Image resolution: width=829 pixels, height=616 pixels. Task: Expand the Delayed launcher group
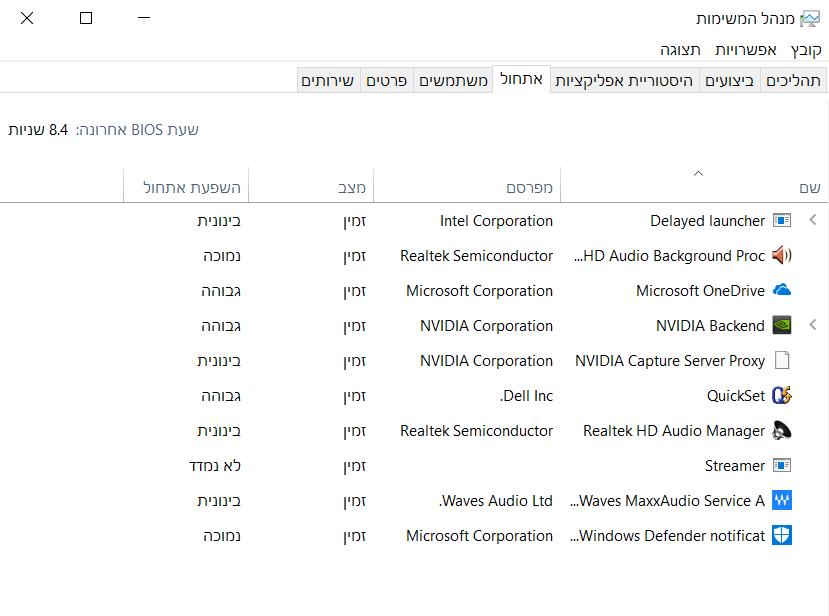pyautogui.click(x=812, y=221)
